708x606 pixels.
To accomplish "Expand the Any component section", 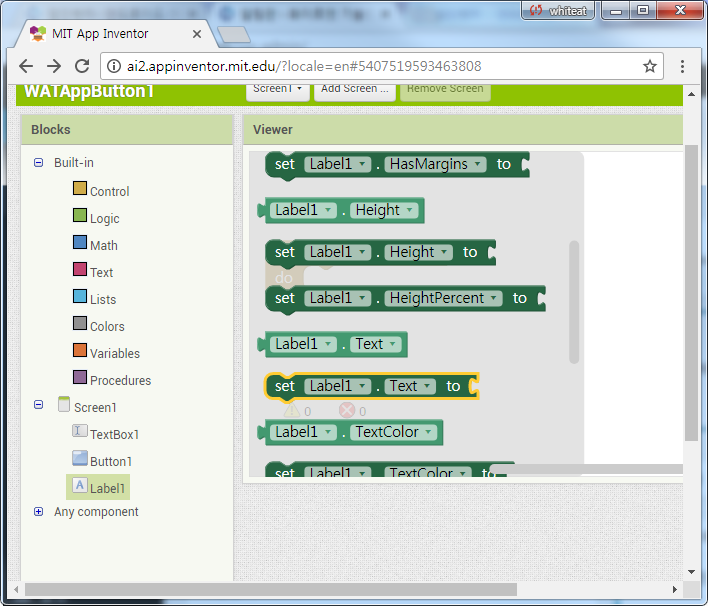I will 39,512.
